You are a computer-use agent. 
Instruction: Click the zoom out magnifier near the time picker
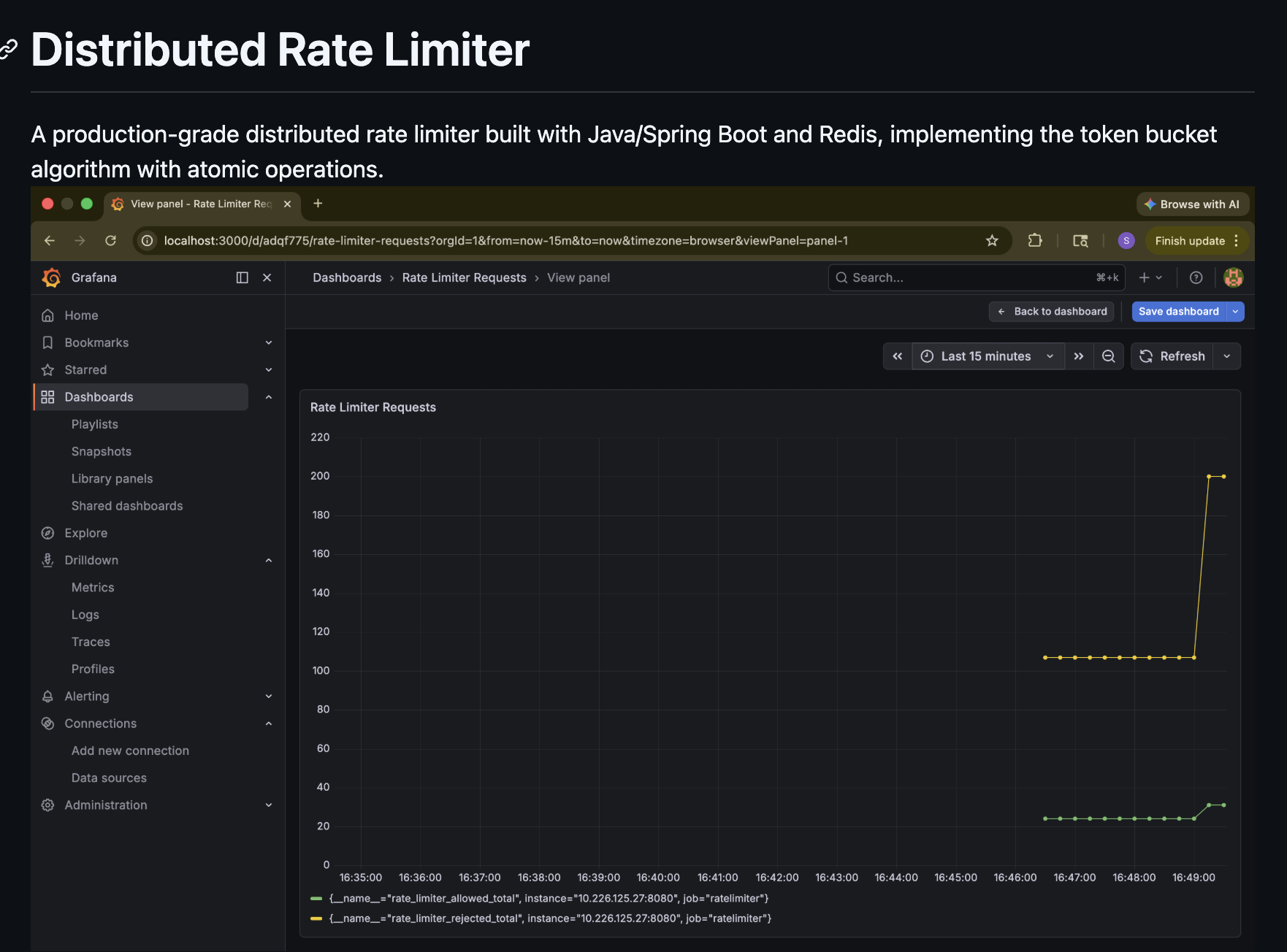point(1108,356)
